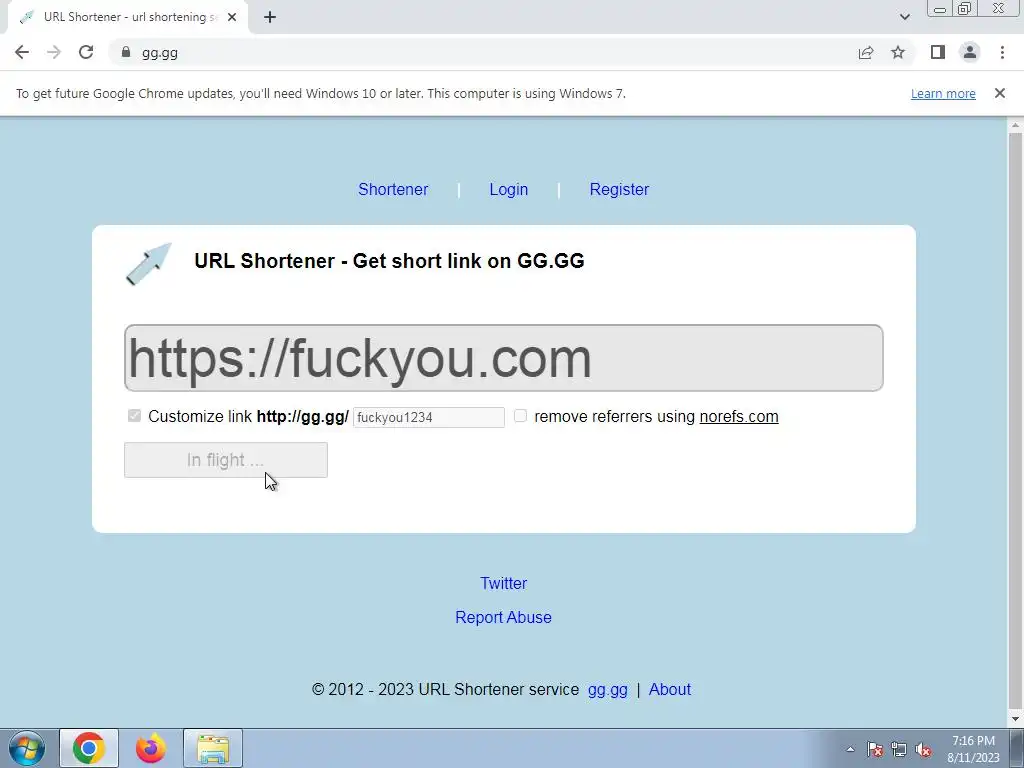Open a new browser tab

click(270, 17)
